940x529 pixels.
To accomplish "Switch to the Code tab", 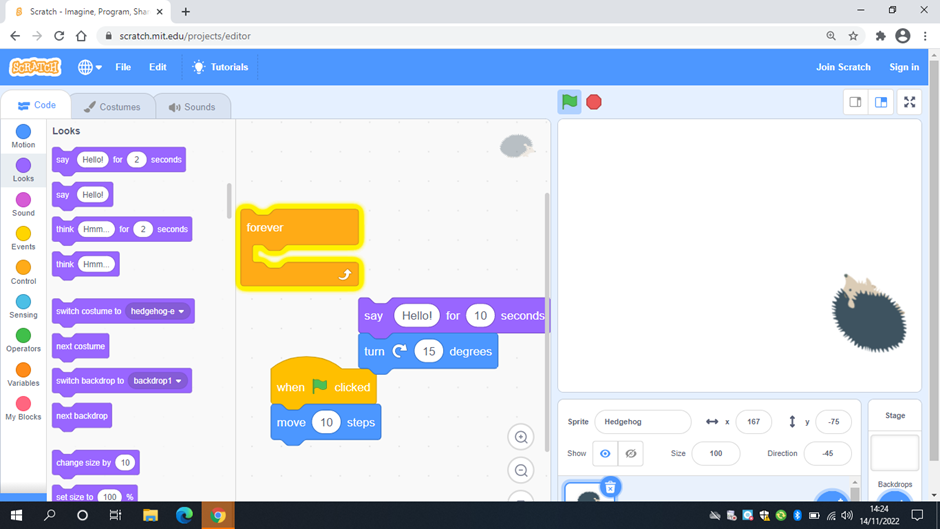I will (37, 106).
